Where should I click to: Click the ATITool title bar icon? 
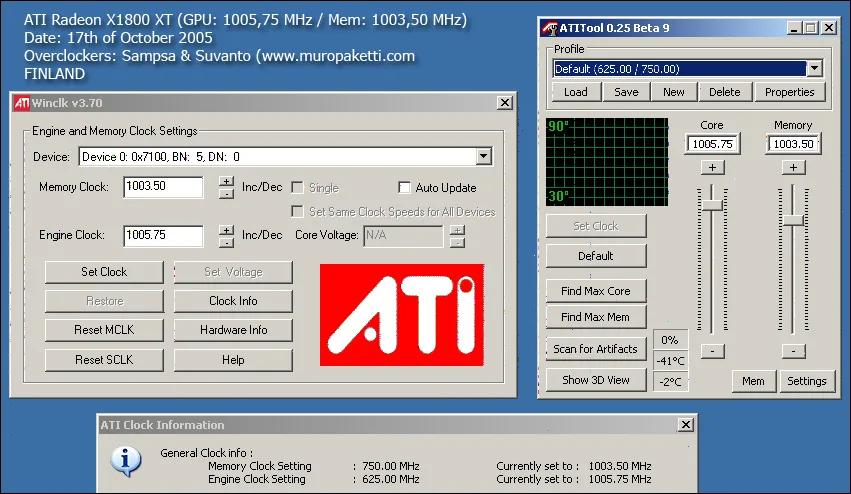click(x=550, y=28)
